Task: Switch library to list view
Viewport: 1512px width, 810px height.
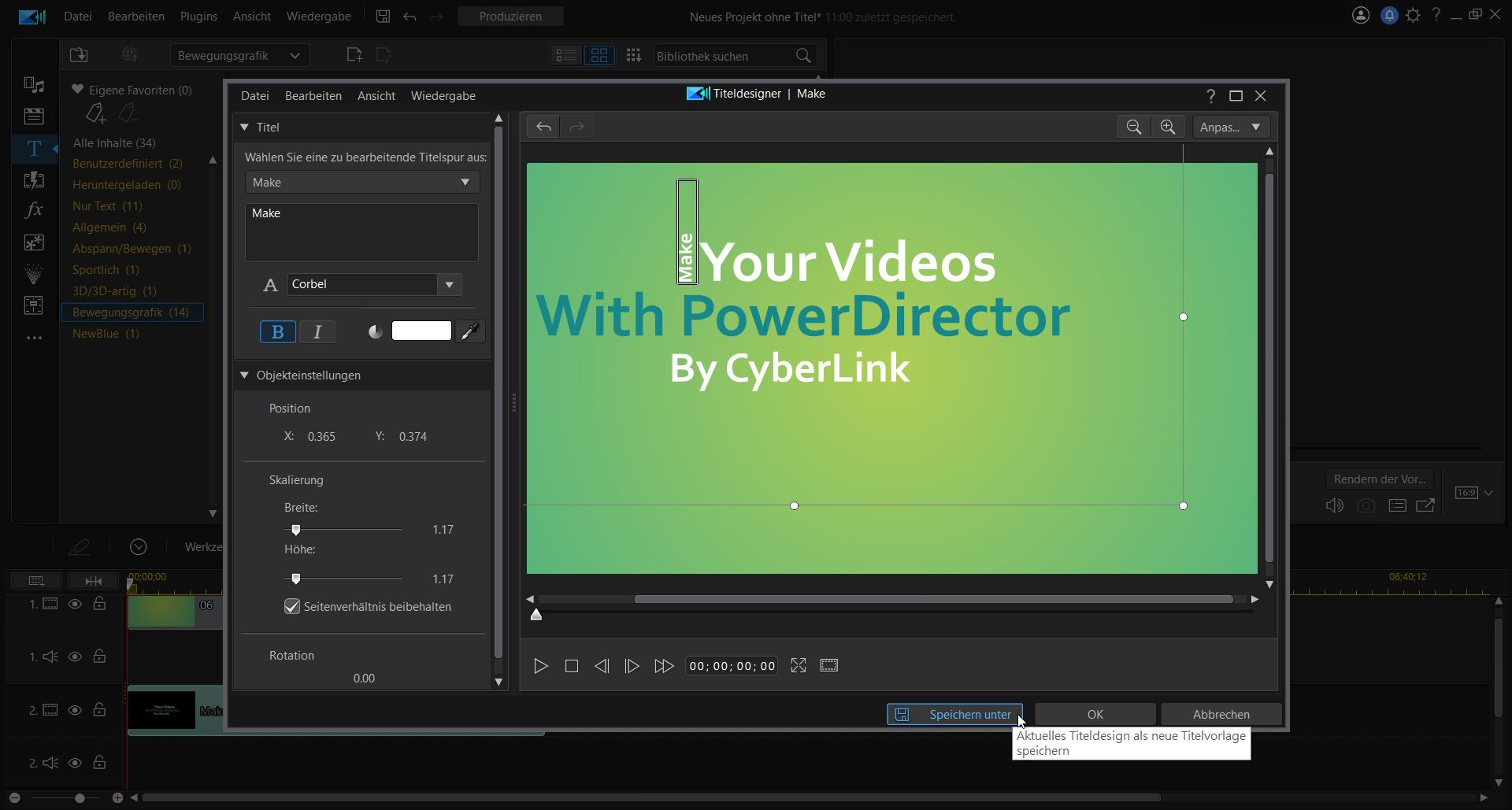Action: click(x=566, y=55)
